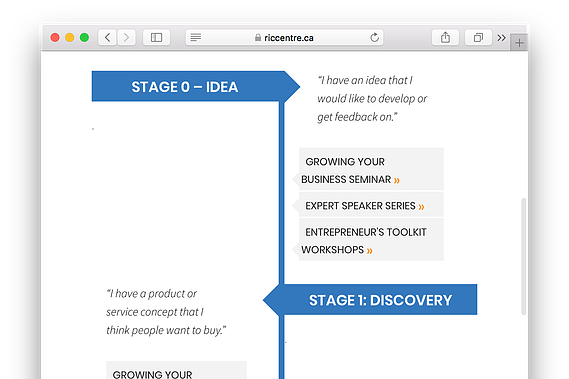Open Reader view icon in address bar
This screenshot has width=569, height=379.
coord(196,37)
